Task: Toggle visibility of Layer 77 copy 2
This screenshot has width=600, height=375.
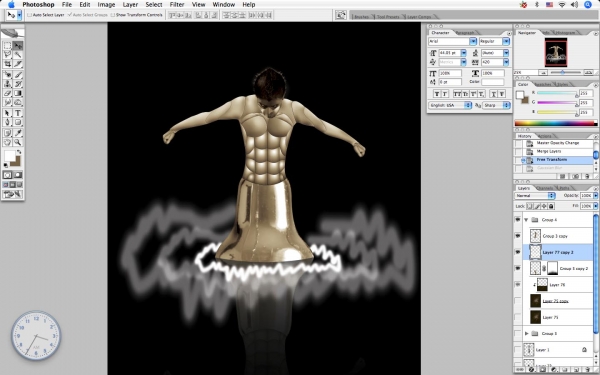Action: tap(517, 252)
